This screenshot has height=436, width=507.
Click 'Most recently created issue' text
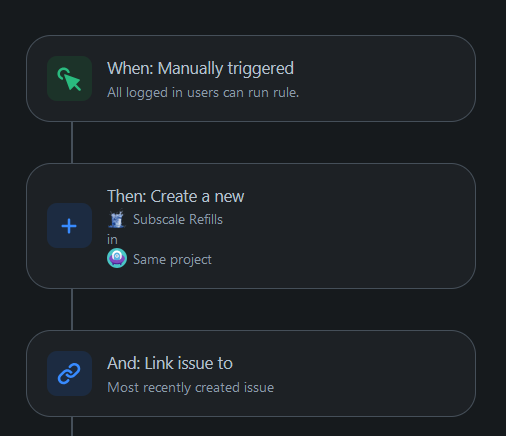click(191, 388)
